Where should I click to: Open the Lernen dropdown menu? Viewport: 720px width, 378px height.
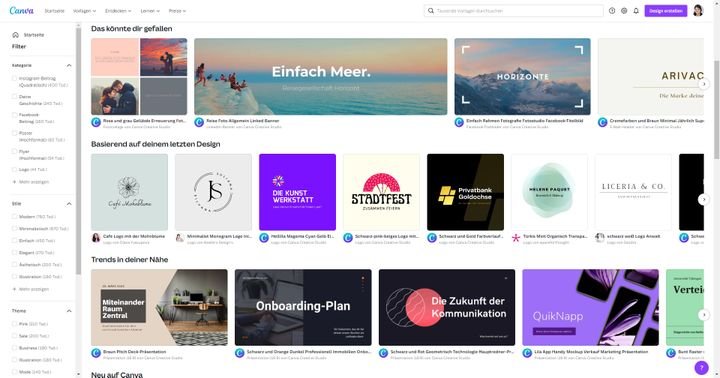(x=150, y=11)
